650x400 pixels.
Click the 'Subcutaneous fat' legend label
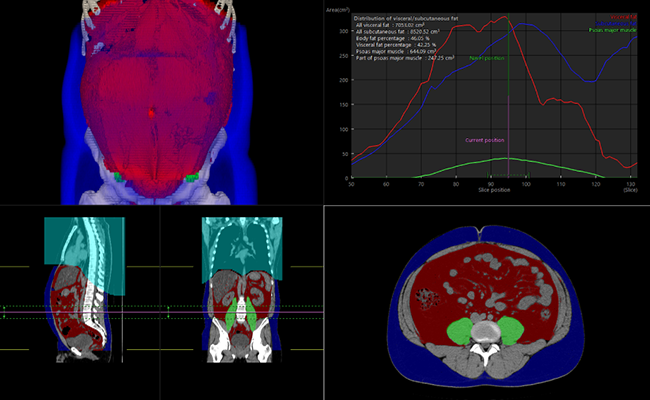coord(617,23)
